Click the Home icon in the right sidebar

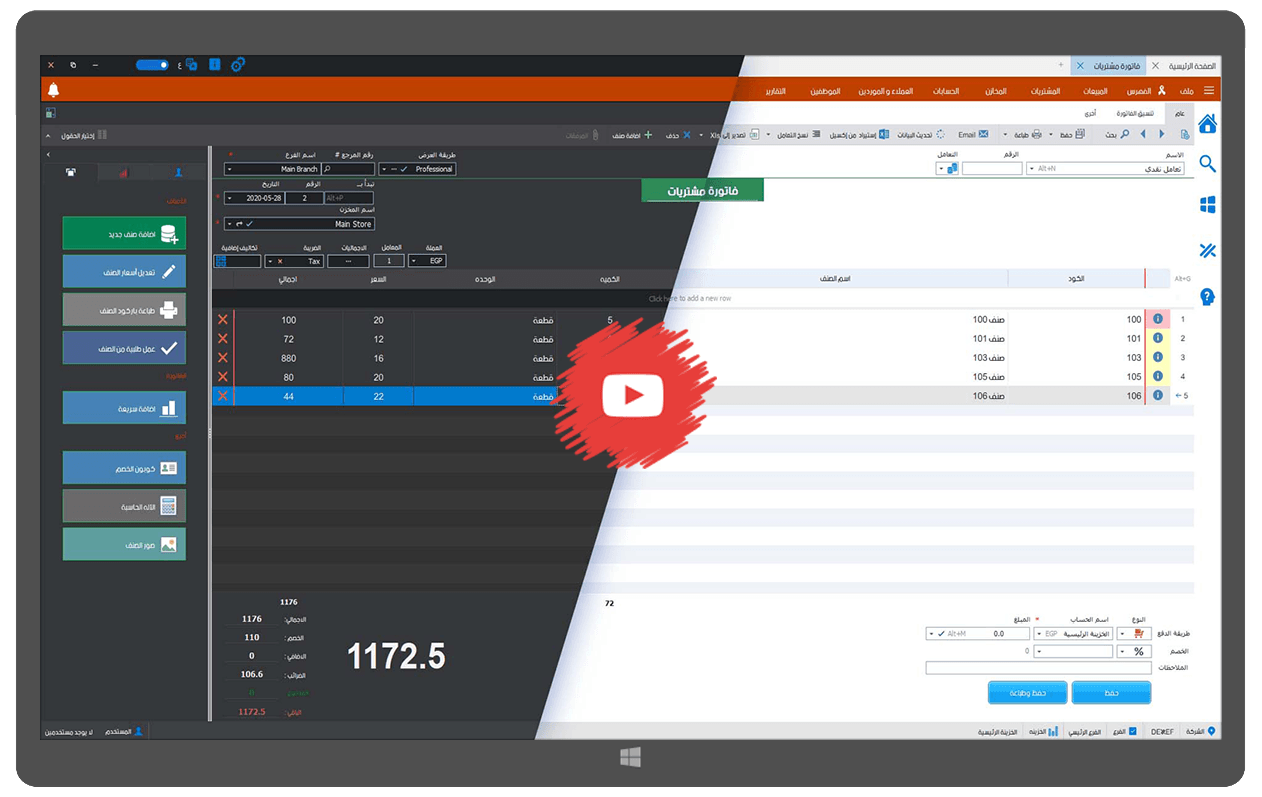coord(1207,124)
